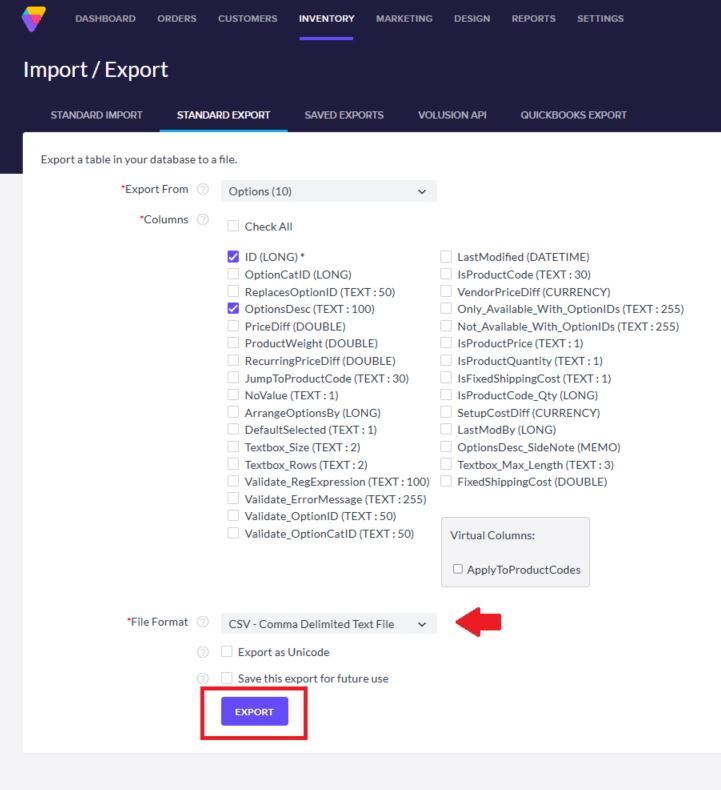
Task: Open the File Format dropdown
Action: tap(329, 624)
